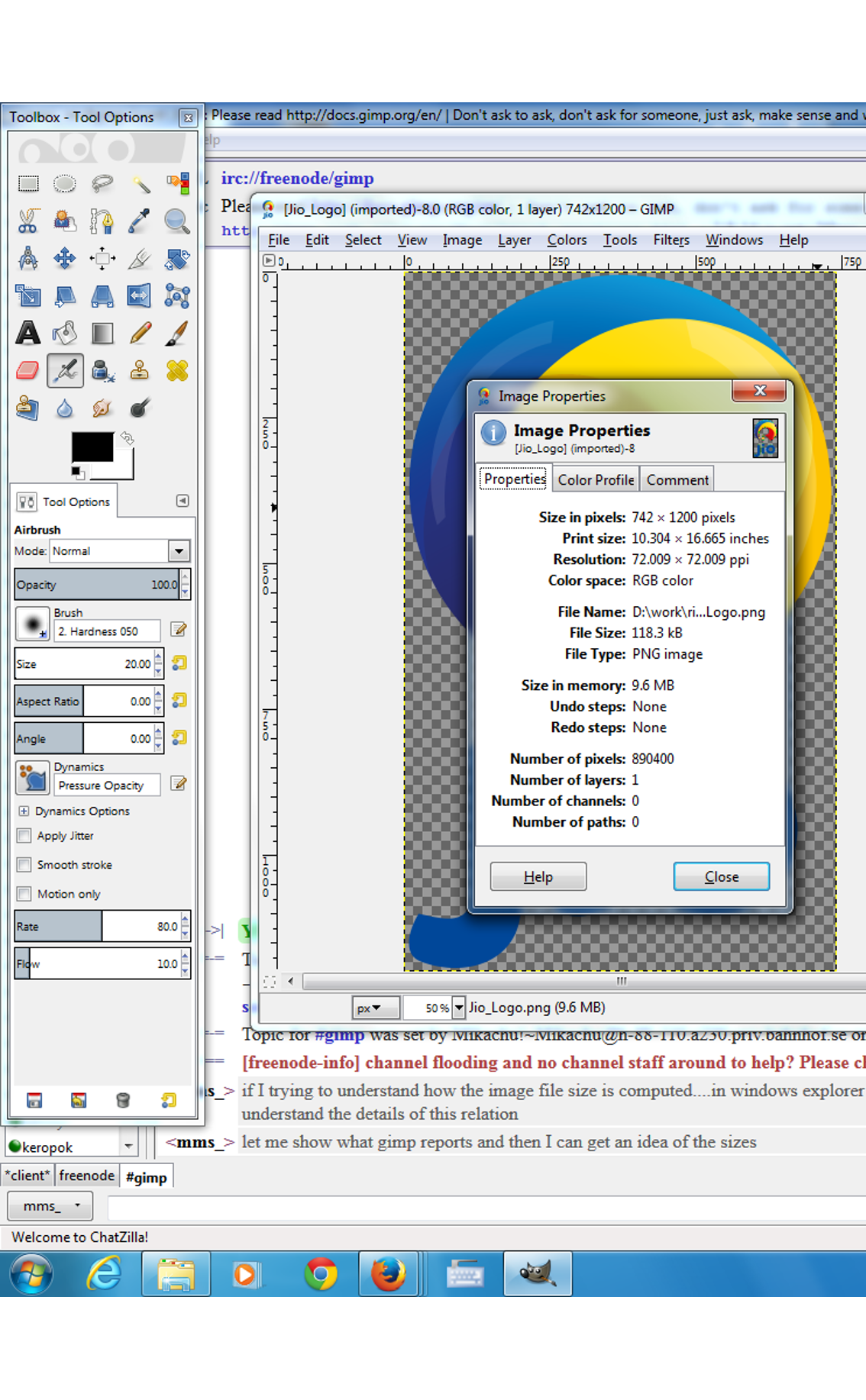Viewport: 866px width, 1400px height.
Task: Select the Rotate tool
Action: pyautogui.click(x=177, y=258)
